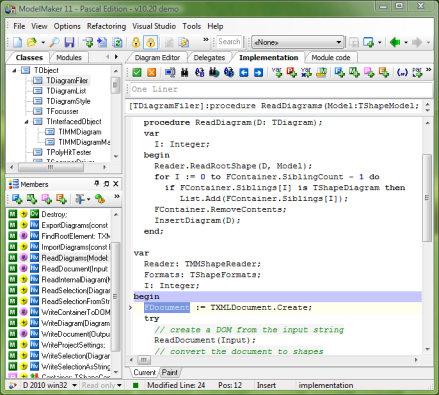Screen dimensions: 439x395
Task: Collapse the TInterfacedObject tree node
Action: (26, 122)
